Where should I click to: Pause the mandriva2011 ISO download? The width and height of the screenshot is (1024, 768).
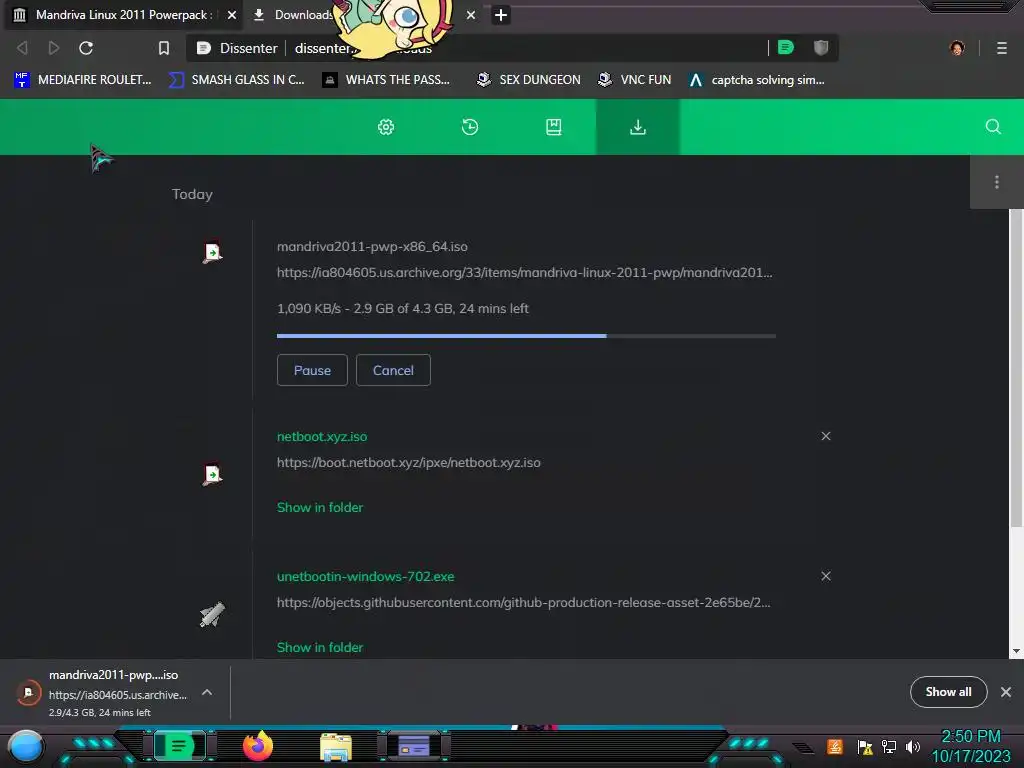click(x=312, y=370)
